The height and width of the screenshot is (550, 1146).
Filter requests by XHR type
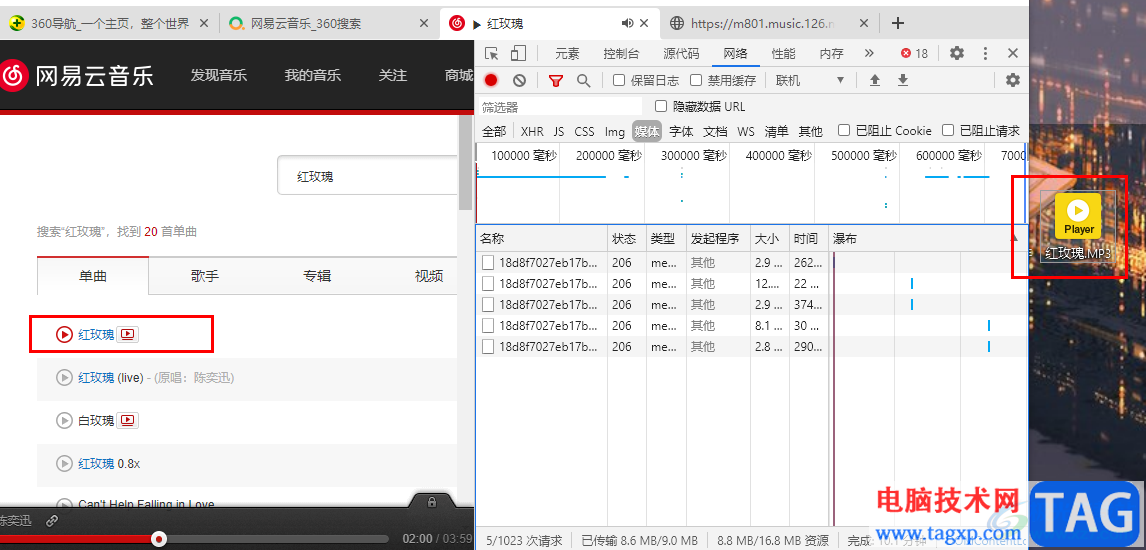tap(532, 131)
